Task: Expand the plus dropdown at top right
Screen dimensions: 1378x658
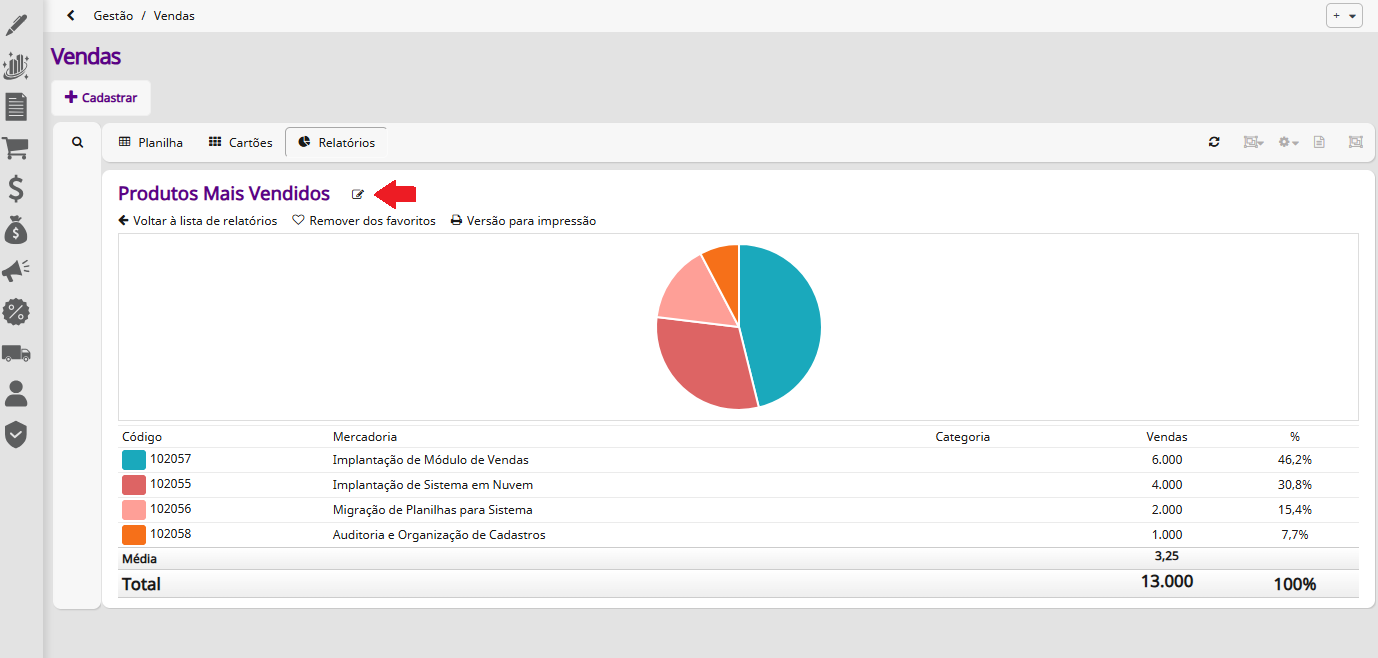Action: tap(1344, 16)
